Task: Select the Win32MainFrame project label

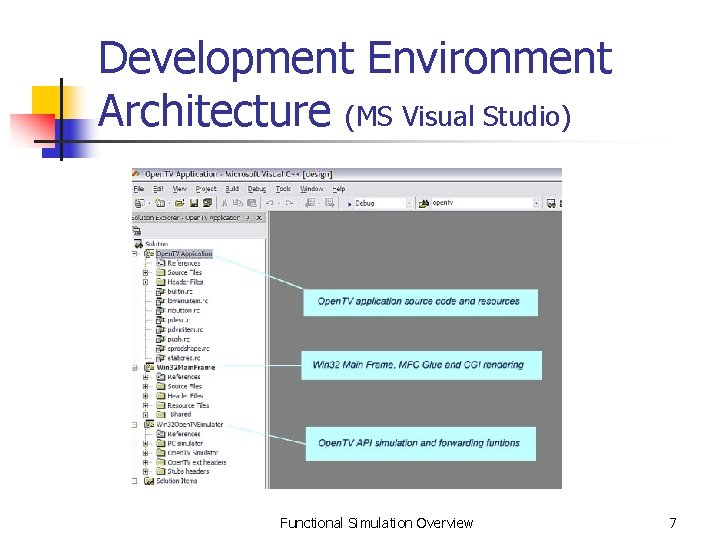Action: [x=186, y=367]
